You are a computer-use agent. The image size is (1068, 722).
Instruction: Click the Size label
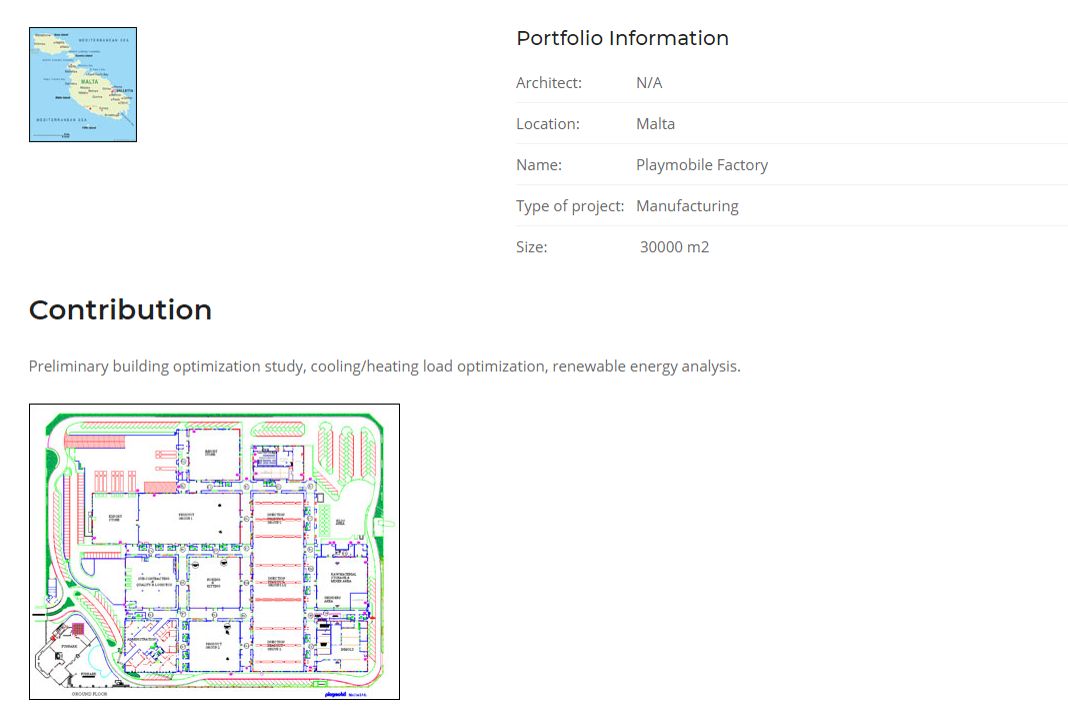tap(532, 247)
